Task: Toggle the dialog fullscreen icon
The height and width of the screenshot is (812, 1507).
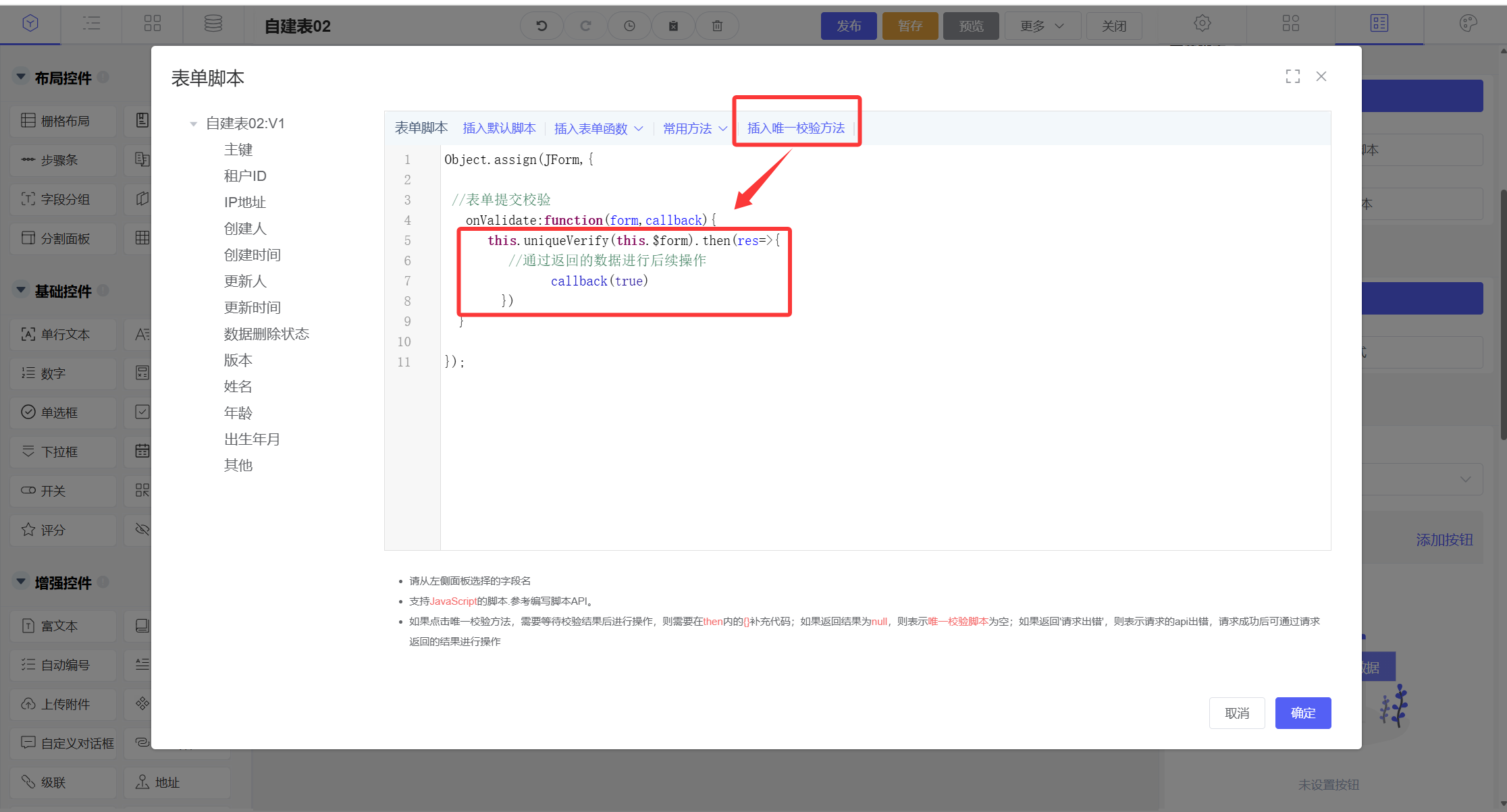Action: tap(1292, 76)
